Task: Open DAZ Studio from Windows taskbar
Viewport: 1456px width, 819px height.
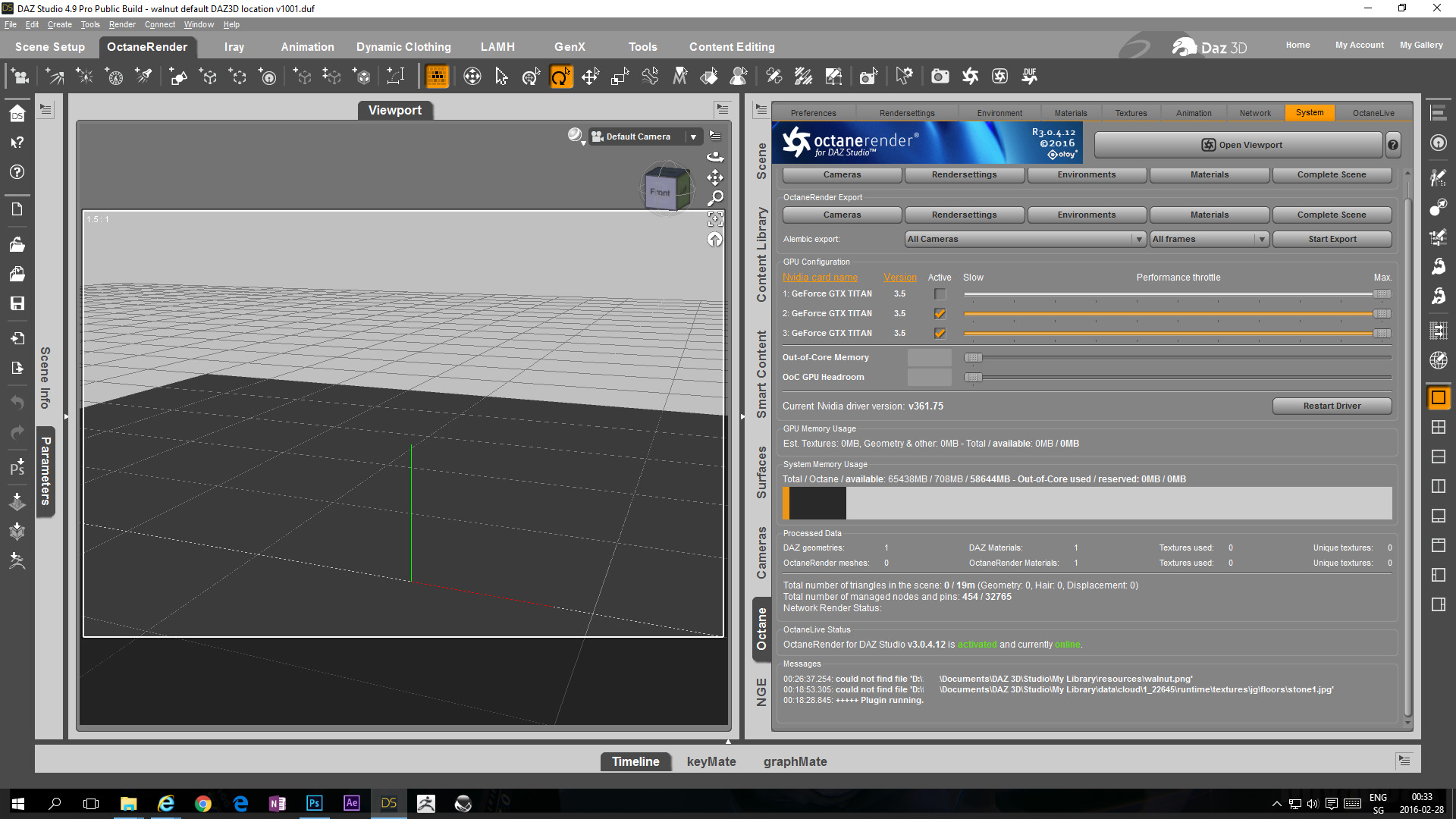Action: point(388,803)
